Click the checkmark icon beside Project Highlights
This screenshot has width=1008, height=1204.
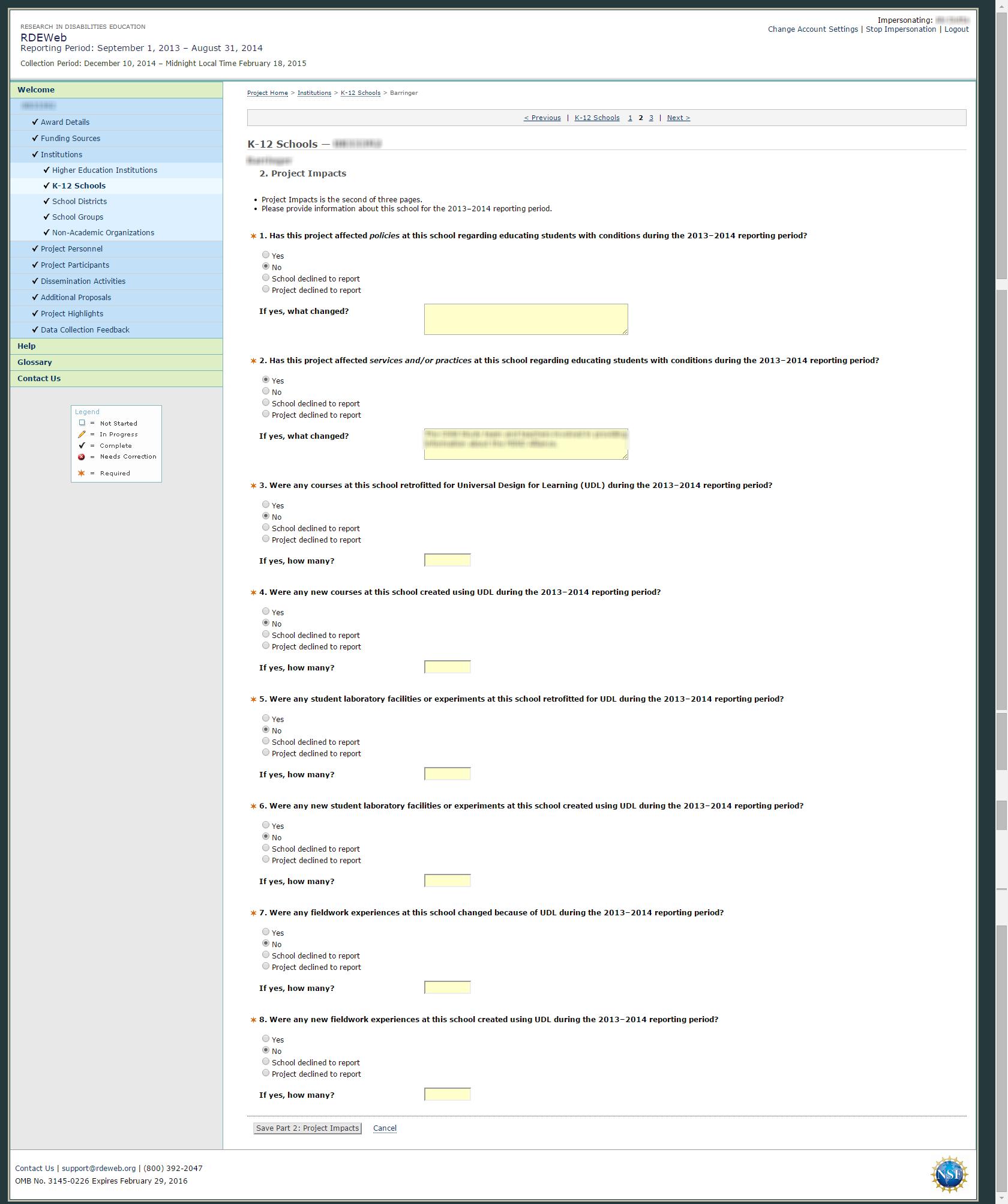click(x=35, y=313)
